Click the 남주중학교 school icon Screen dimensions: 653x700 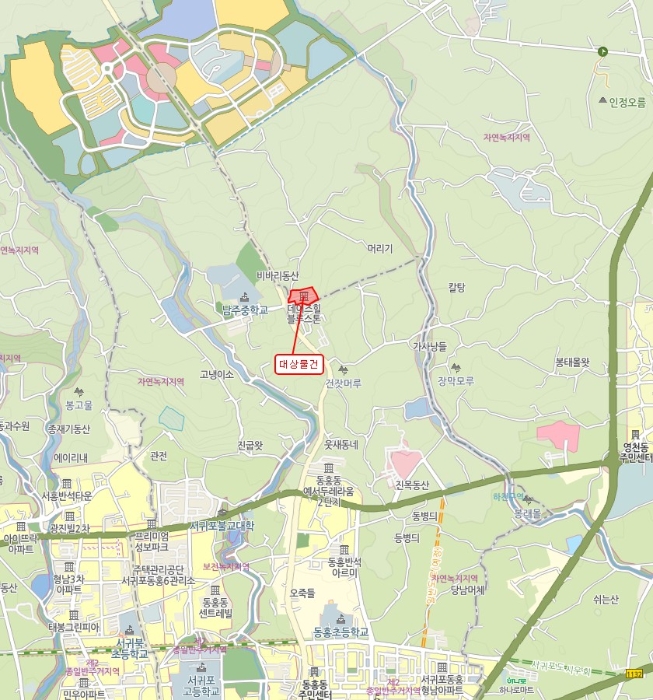coord(244,297)
